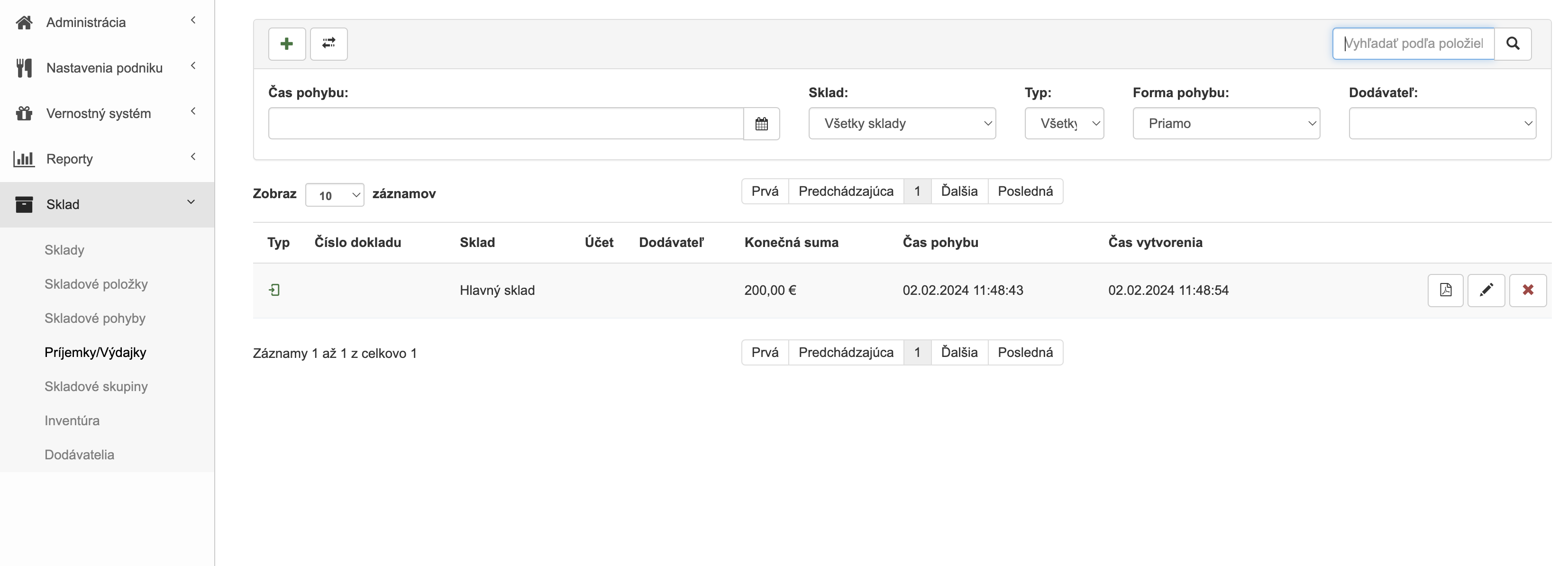Open the Sklad dropdown showing Všetky sklady
1568x566 pixels.
tap(902, 123)
